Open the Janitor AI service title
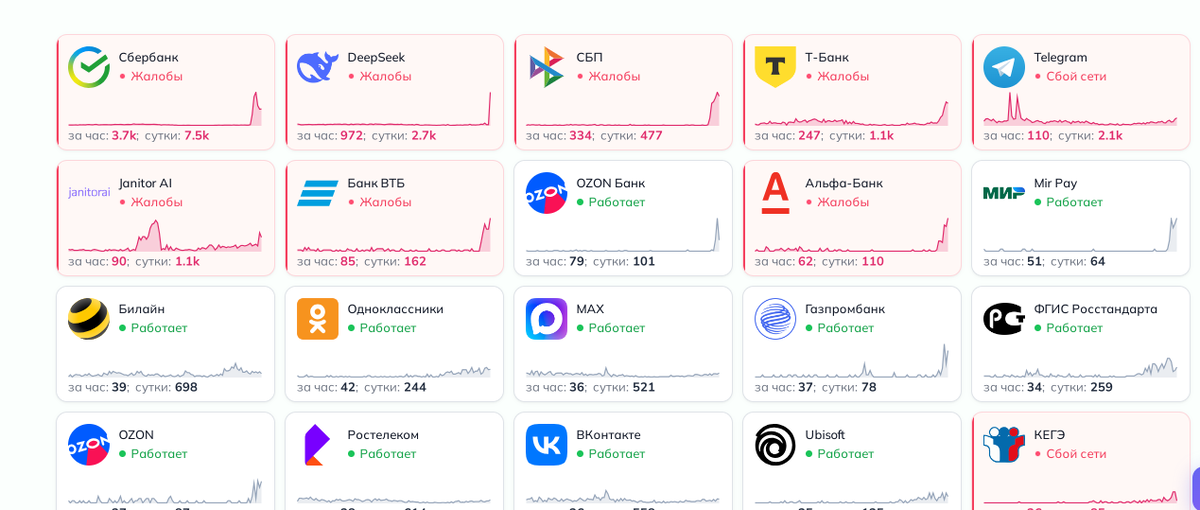 click(x=145, y=183)
